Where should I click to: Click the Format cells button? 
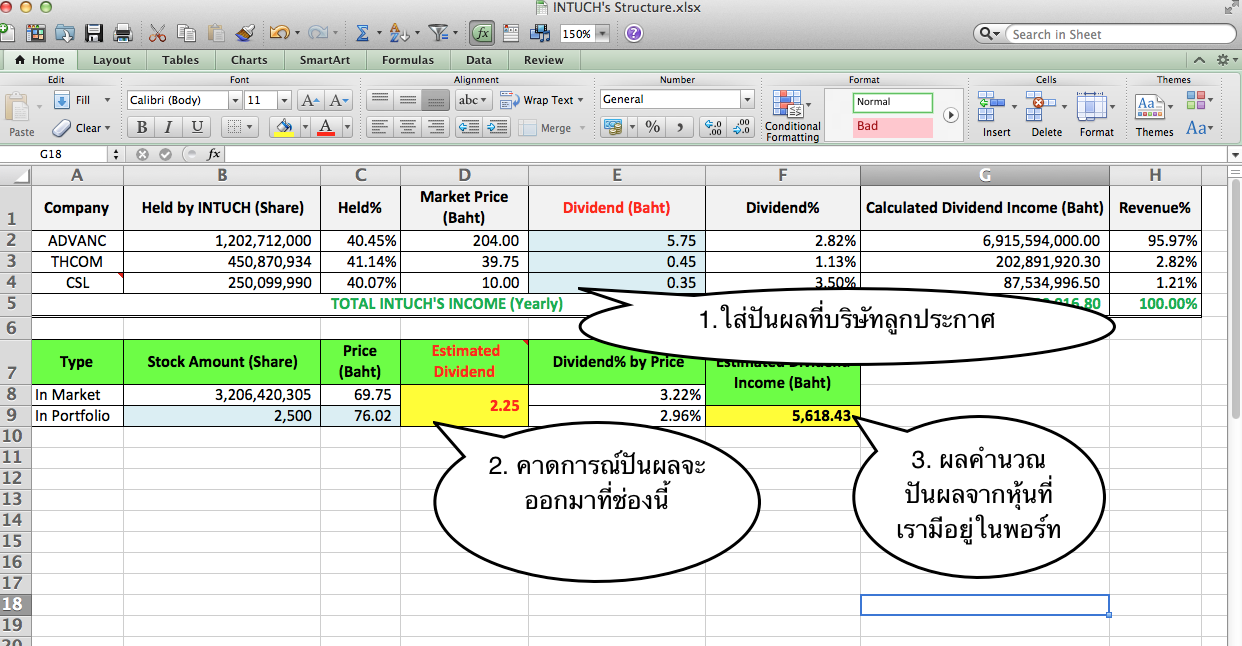coord(1096,115)
